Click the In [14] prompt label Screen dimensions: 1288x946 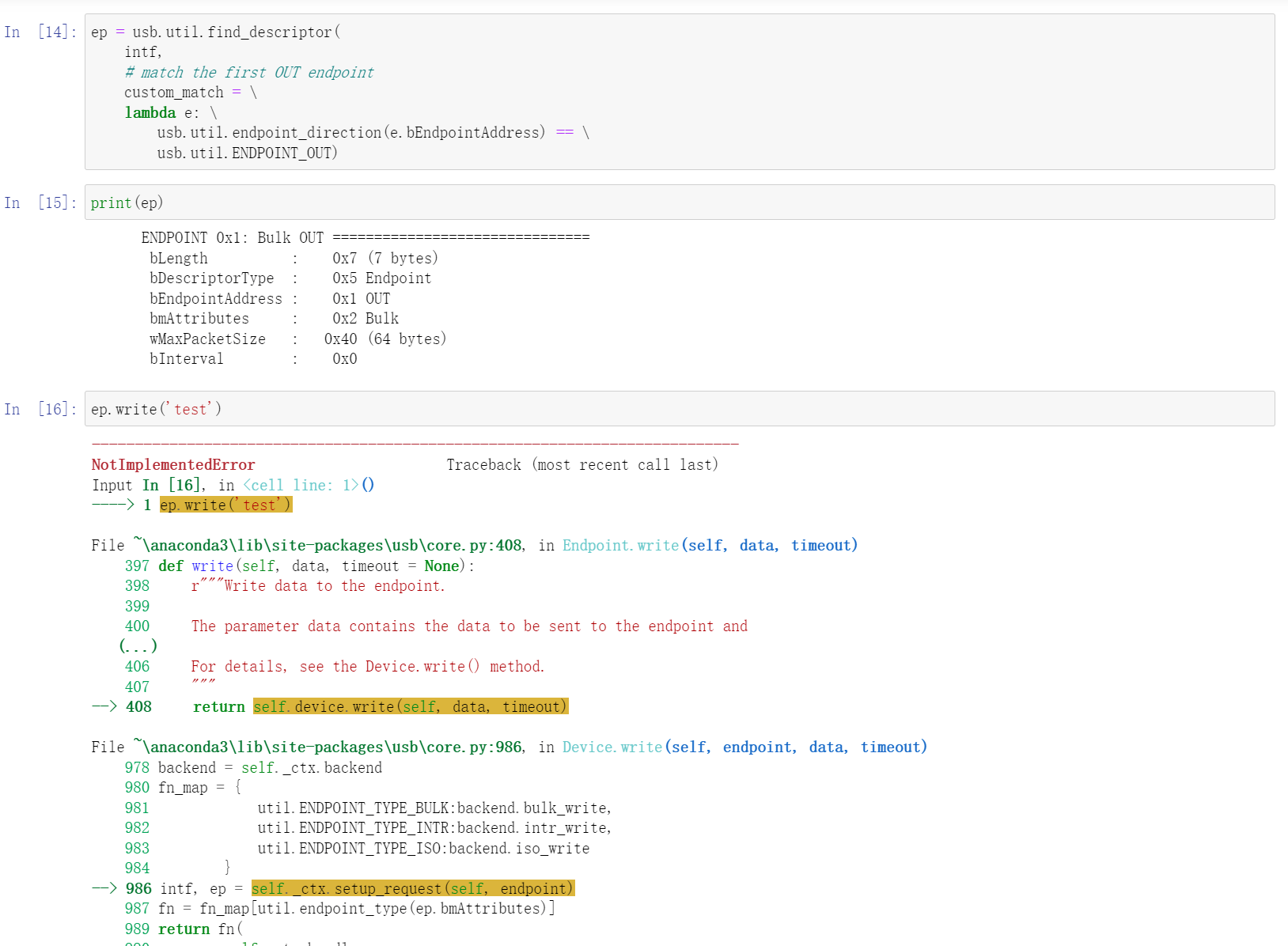coord(40,32)
